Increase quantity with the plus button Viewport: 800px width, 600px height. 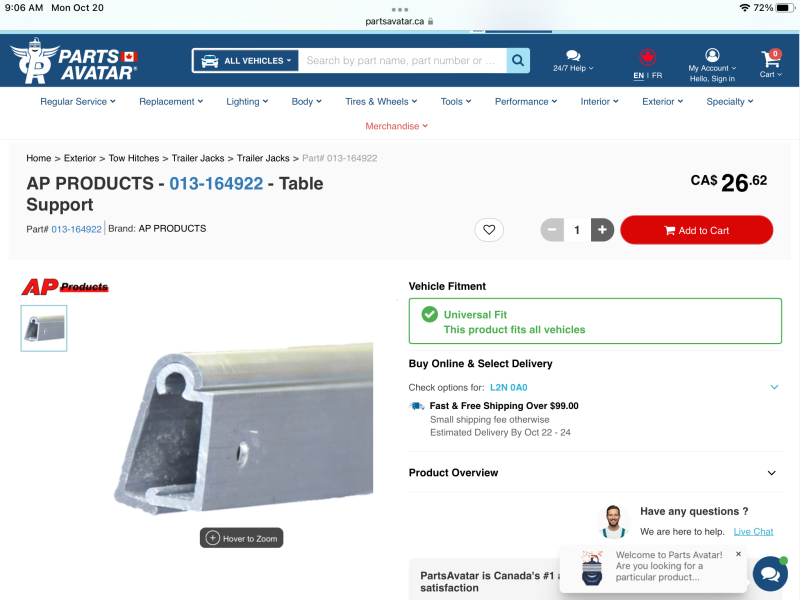pyautogui.click(x=602, y=230)
